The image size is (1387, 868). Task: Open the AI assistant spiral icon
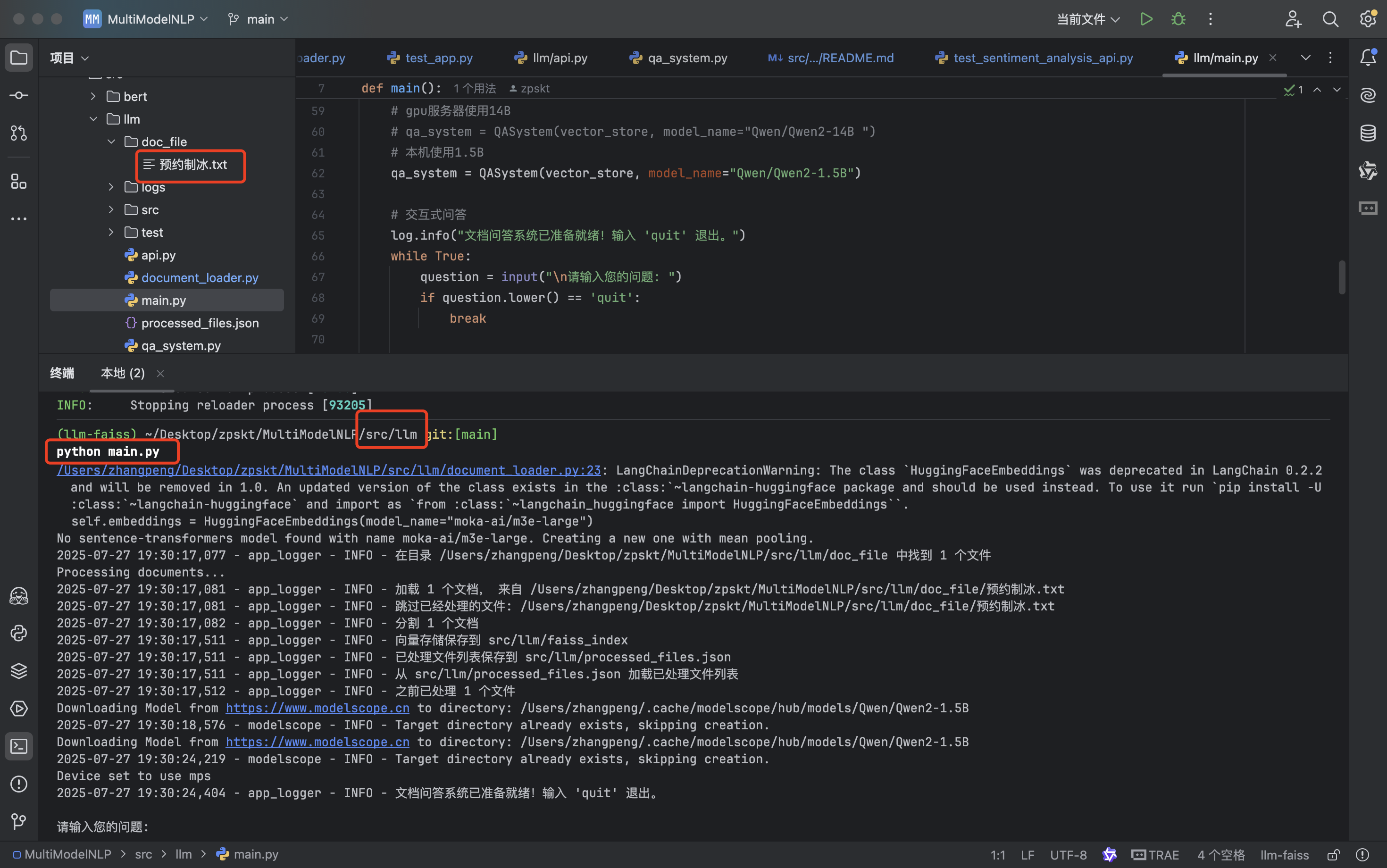tap(1368, 95)
